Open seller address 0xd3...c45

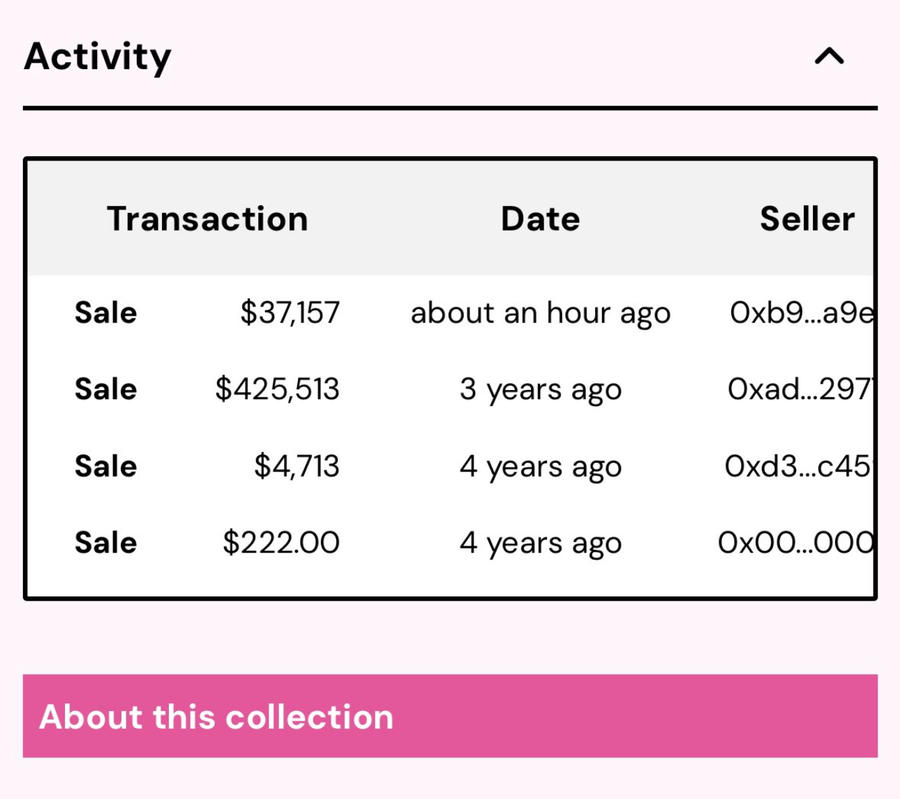pyautogui.click(x=797, y=466)
